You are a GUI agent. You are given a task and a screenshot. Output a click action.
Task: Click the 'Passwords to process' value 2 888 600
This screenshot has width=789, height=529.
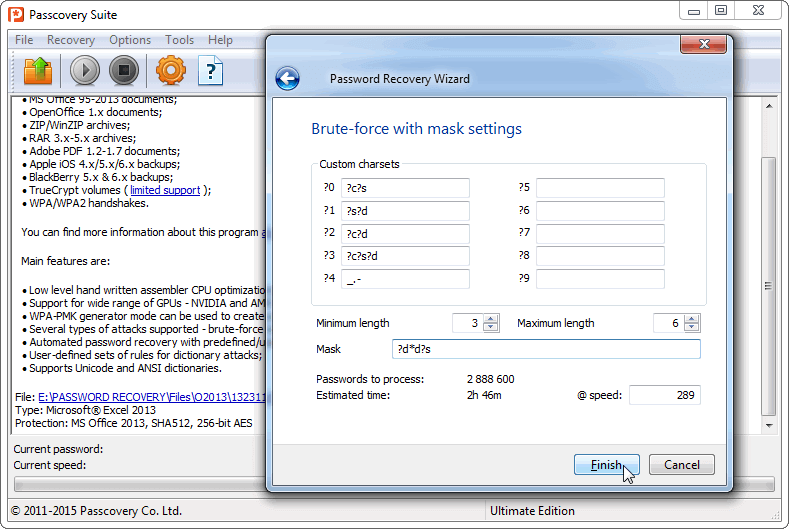(491, 379)
